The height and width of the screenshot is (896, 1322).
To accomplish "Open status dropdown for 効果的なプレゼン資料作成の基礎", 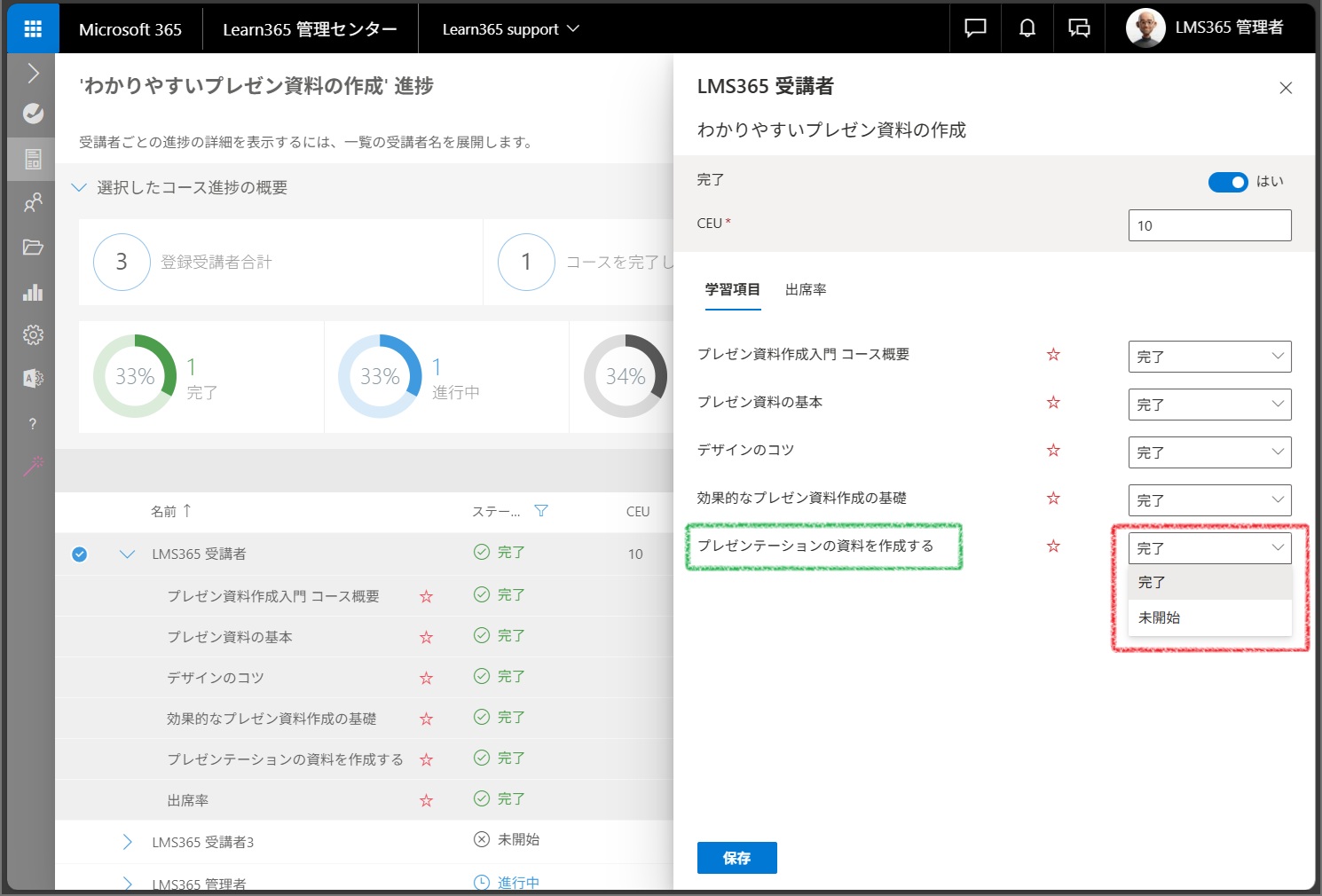I will [x=1209, y=500].
